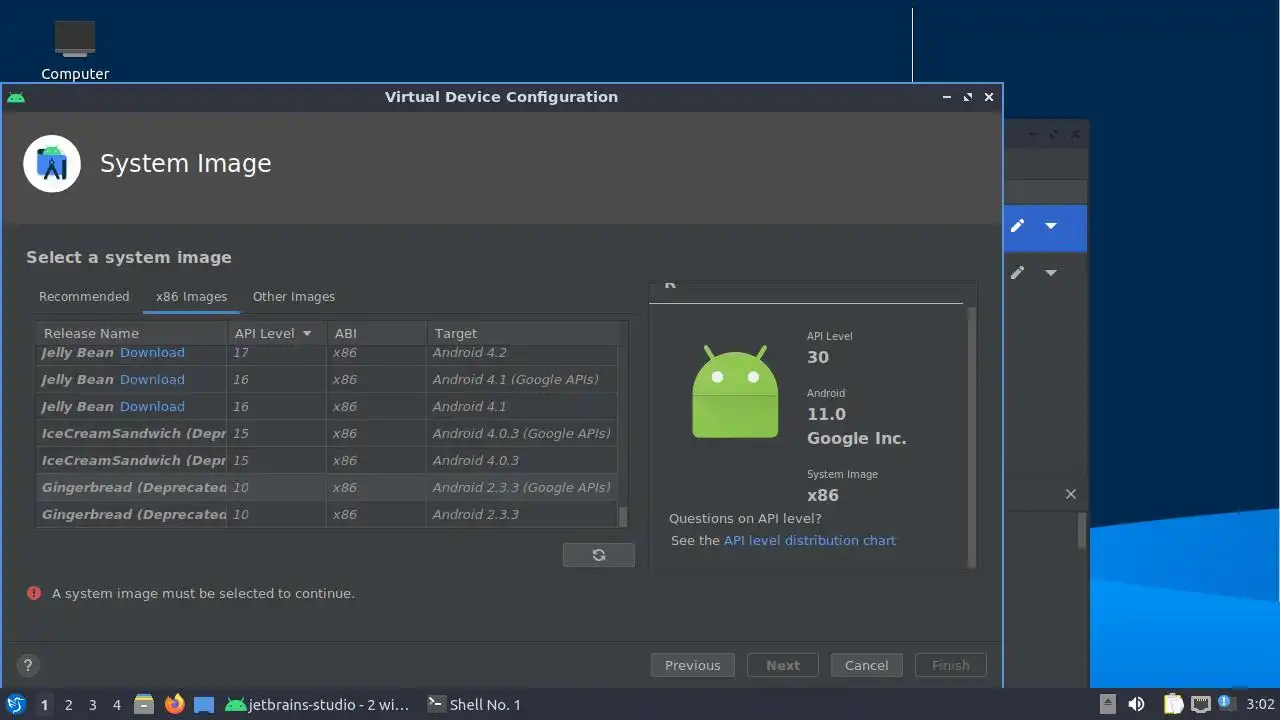Click the Google Inc. vendor text
1280x720 pixels.
[857, 439]
